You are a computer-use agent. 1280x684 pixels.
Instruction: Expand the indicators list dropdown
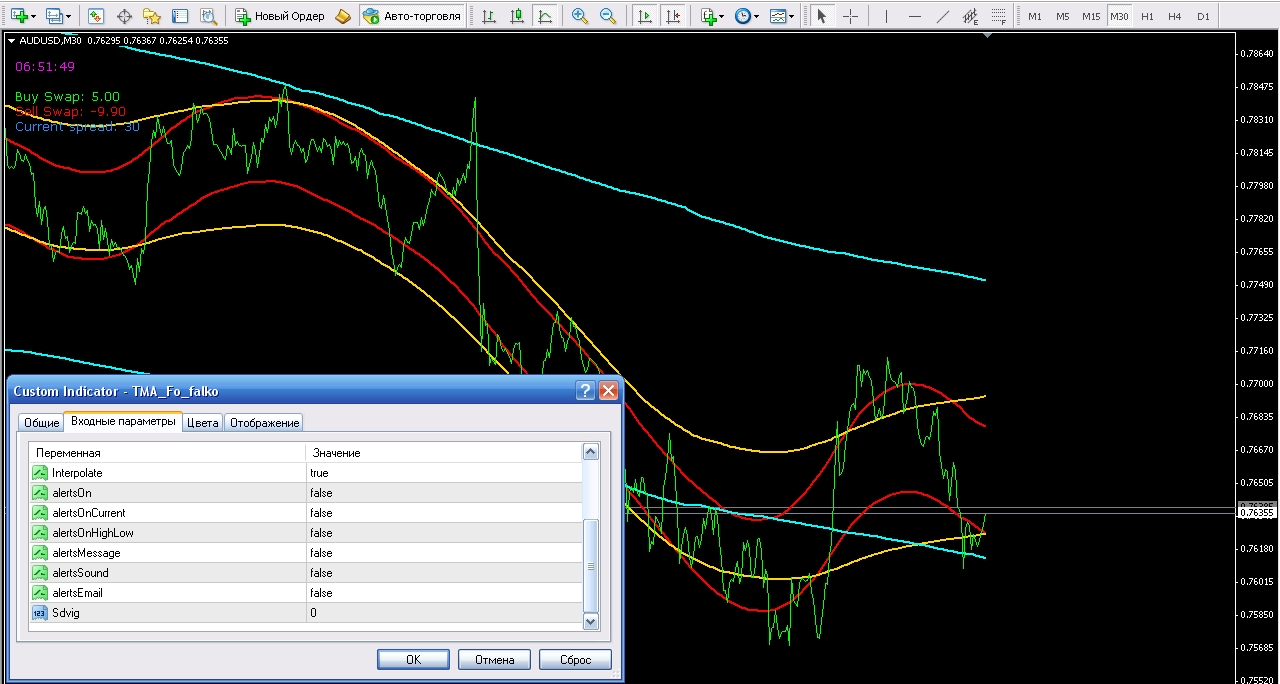721,16
